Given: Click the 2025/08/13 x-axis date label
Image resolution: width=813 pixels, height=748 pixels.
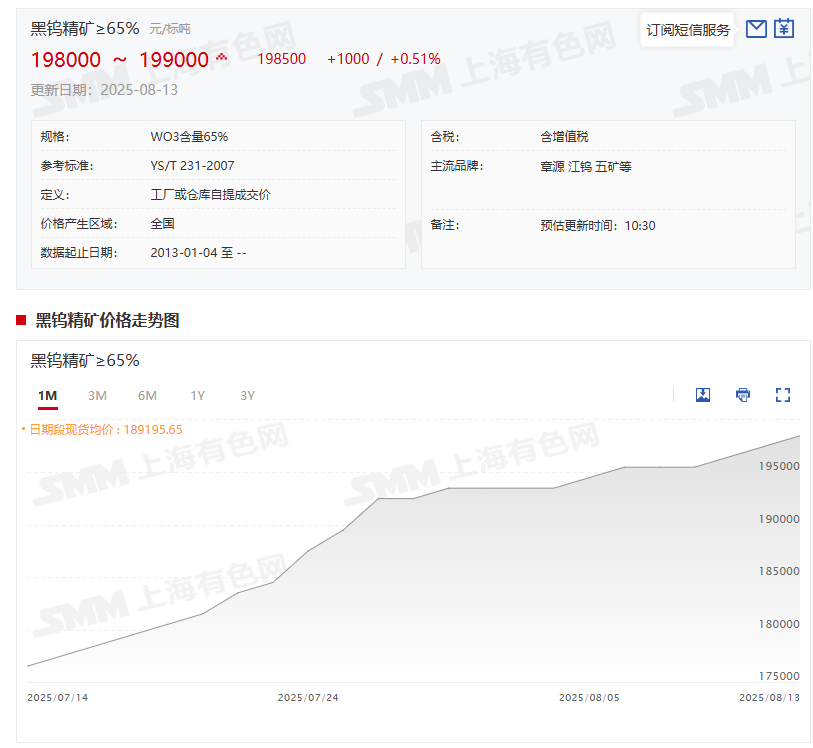Looking at the screenshot, I should tap(769, 697).
